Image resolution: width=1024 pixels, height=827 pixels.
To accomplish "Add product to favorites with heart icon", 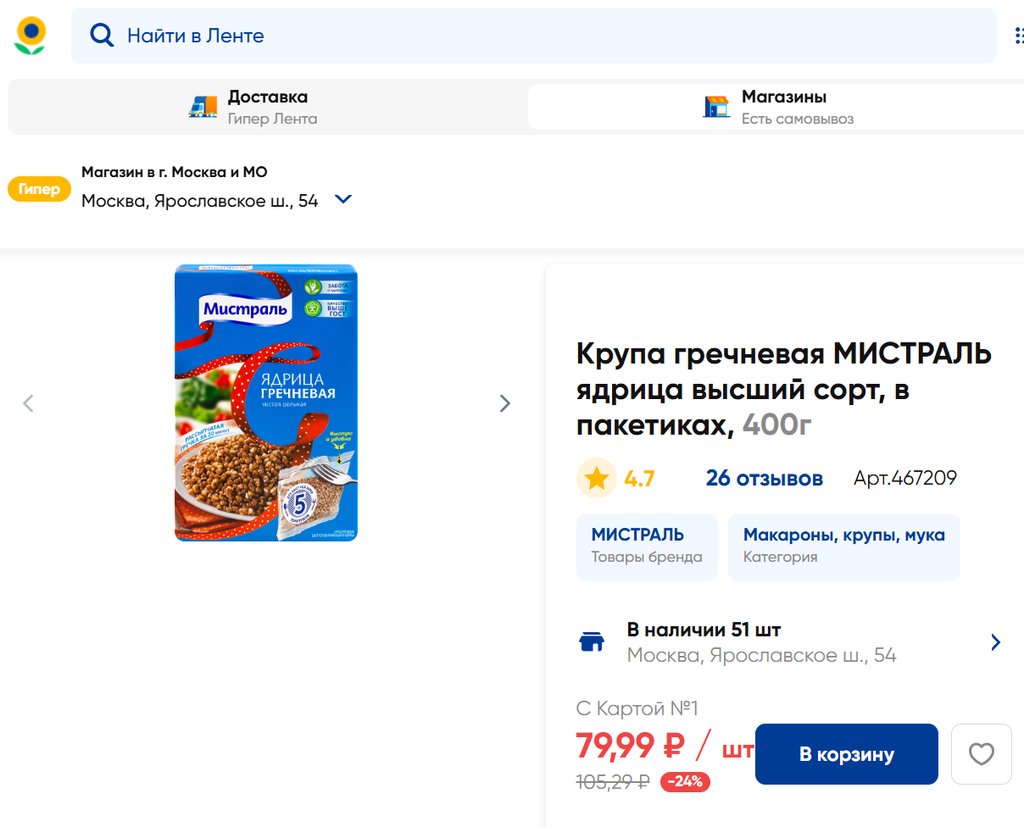I will click(x=981, y=754).
